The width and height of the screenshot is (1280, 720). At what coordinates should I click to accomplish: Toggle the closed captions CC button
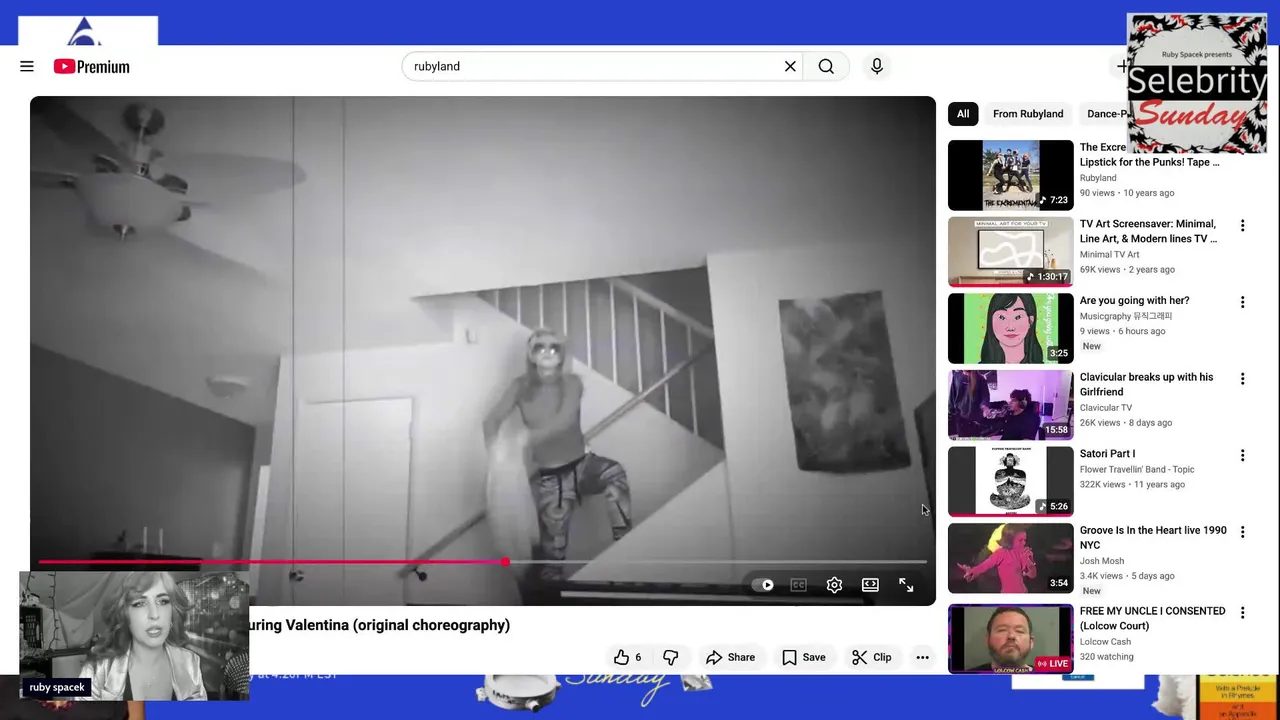click(x=798, y=585)
